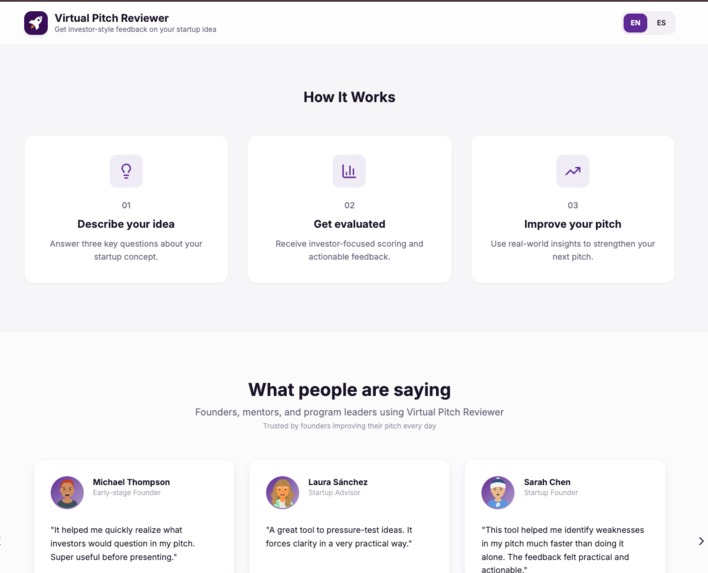Click the rocket logo icon
708x573 pixels.
point(36,23)
